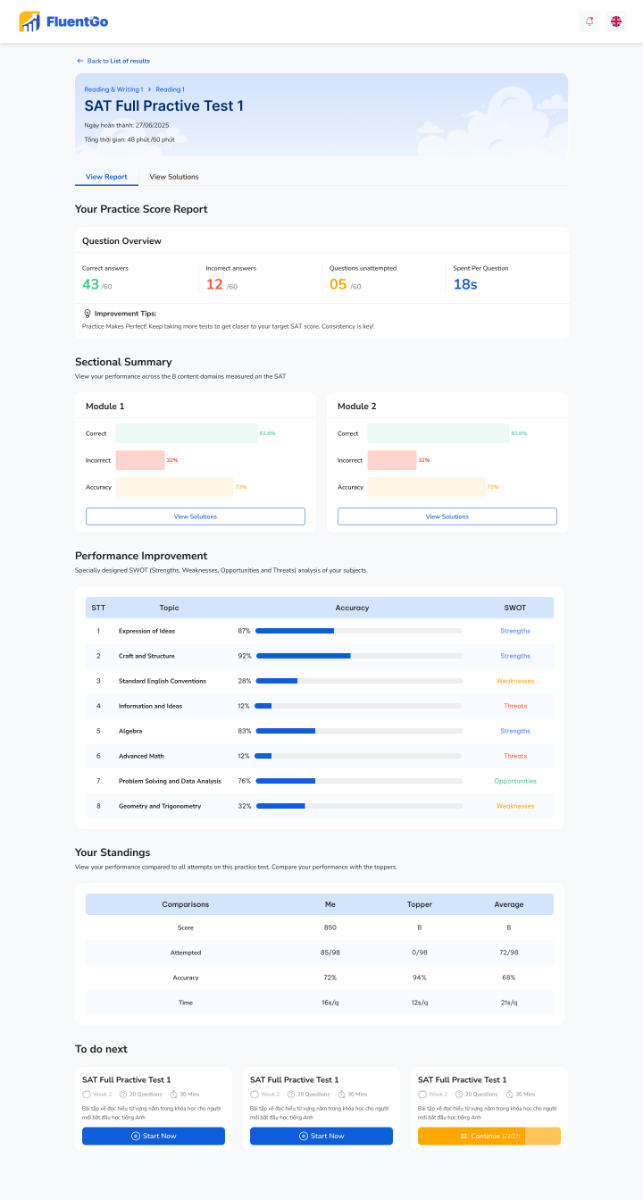Switch to the View Solutions tab

coord(174,177)
